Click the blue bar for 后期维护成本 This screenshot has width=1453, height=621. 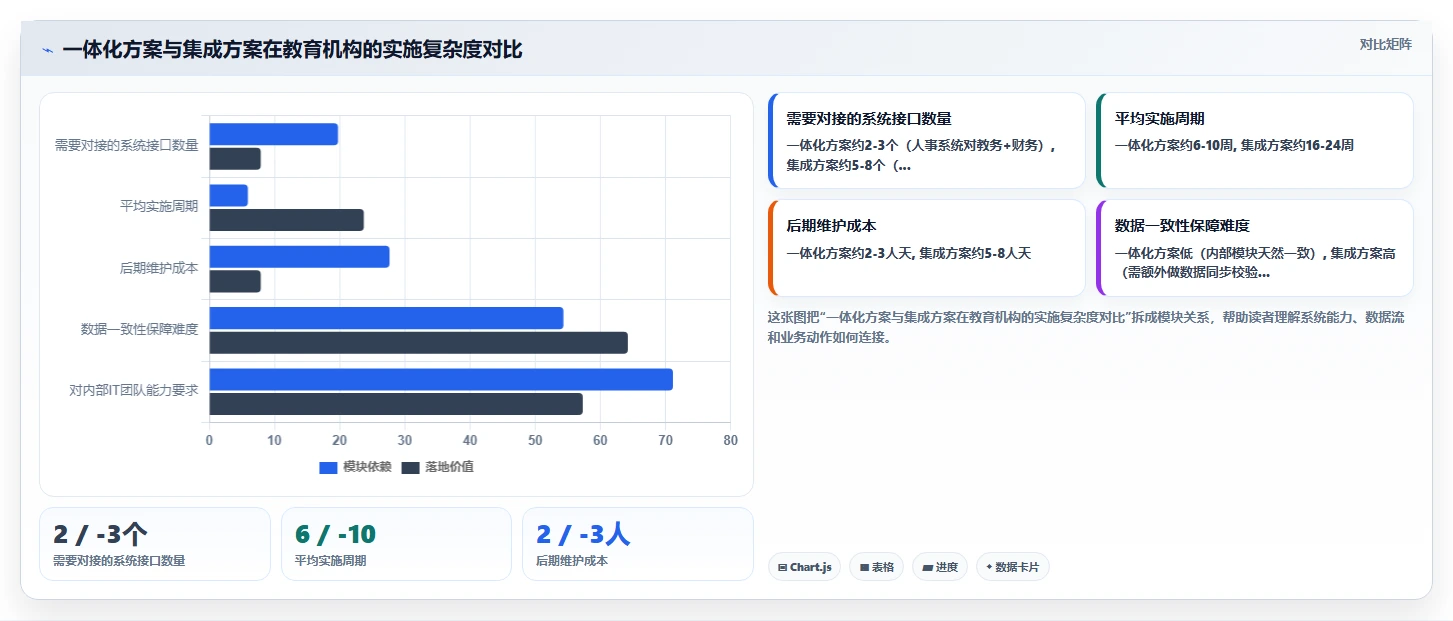coord(299,257)
